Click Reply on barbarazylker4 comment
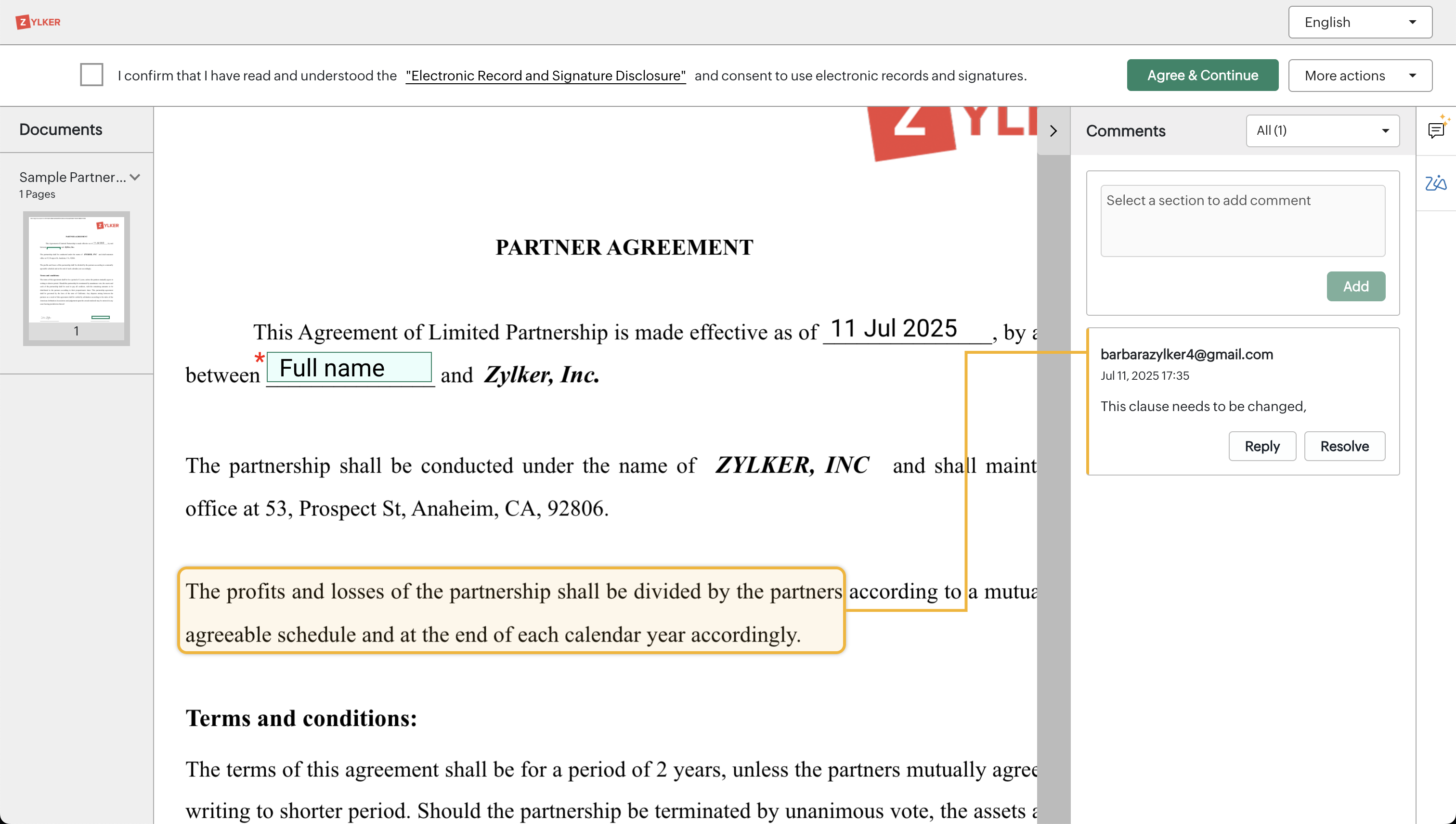This screenshot has width=1456, height=824. [x=1261, y=446]
